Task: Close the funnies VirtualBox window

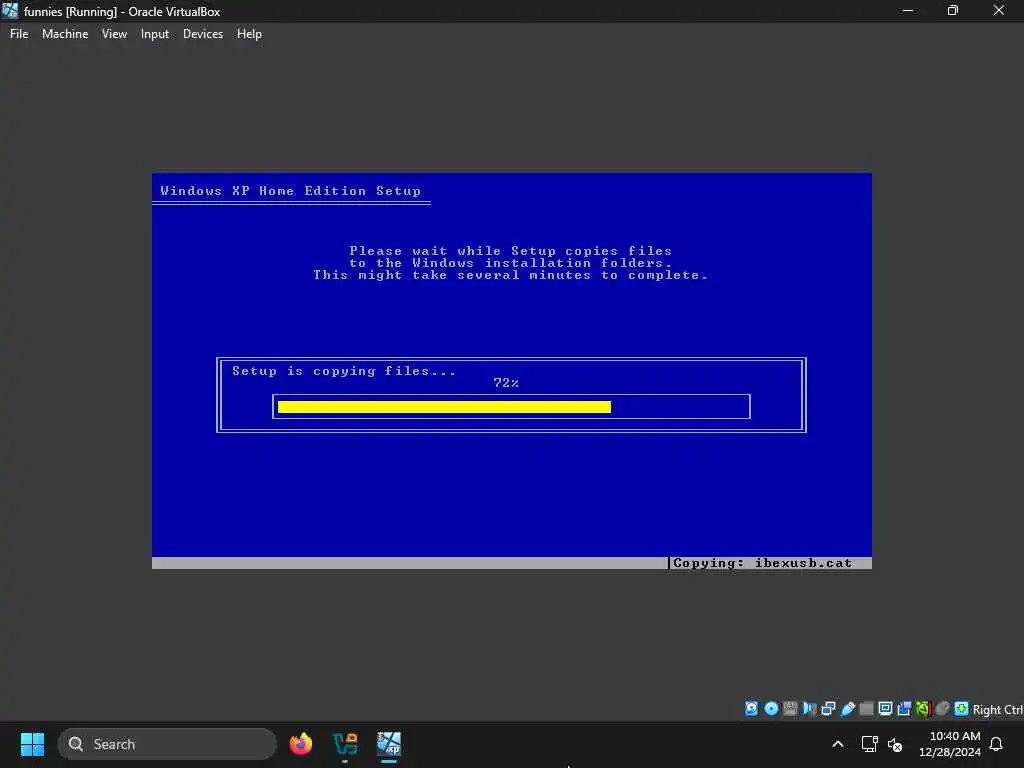Action: pyautogui.click(x=999, y=10)
